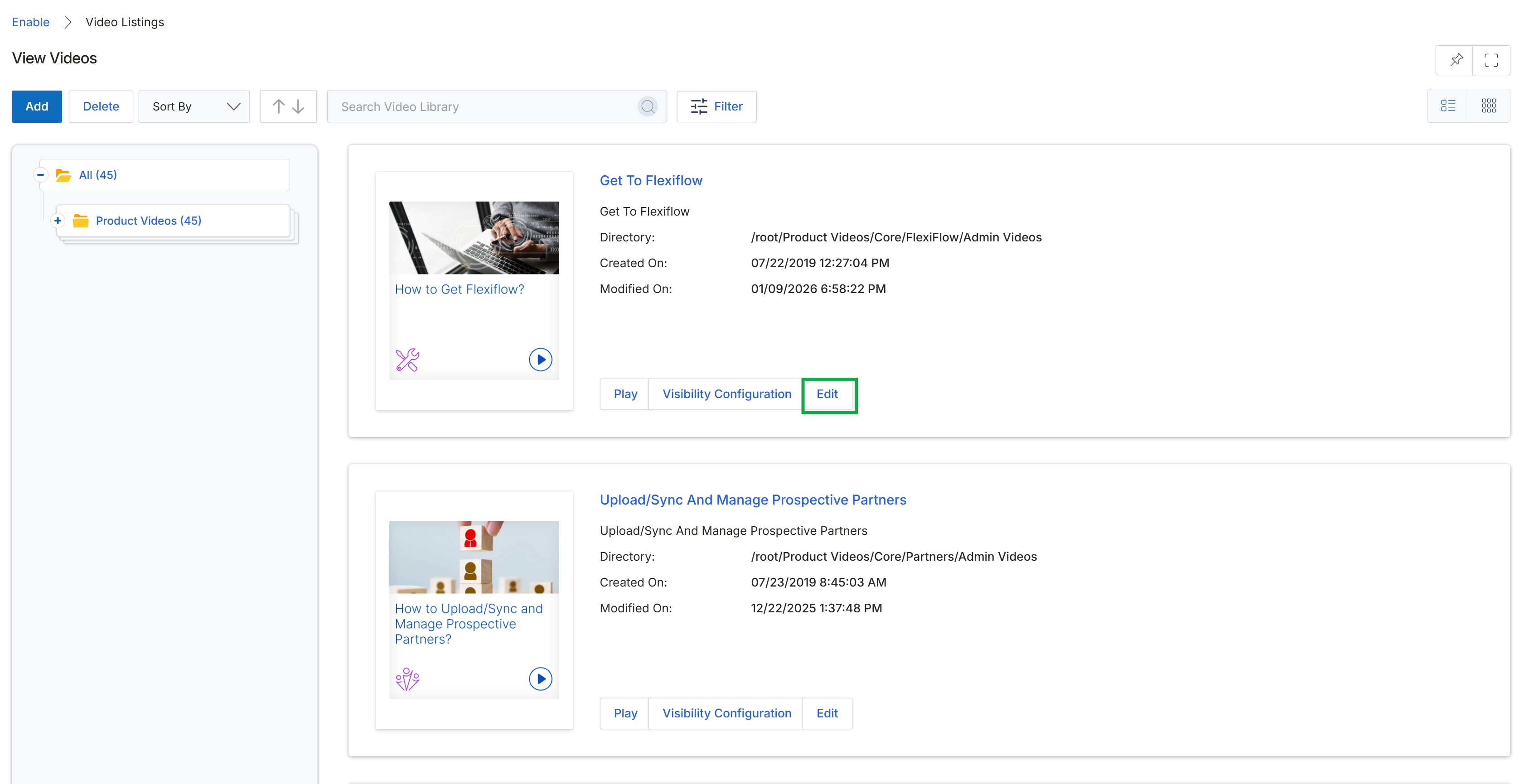Image resolution: width=1524 pixels, height=784 pixels.
Task: Click the All folder icon
Action: (63, 175)
